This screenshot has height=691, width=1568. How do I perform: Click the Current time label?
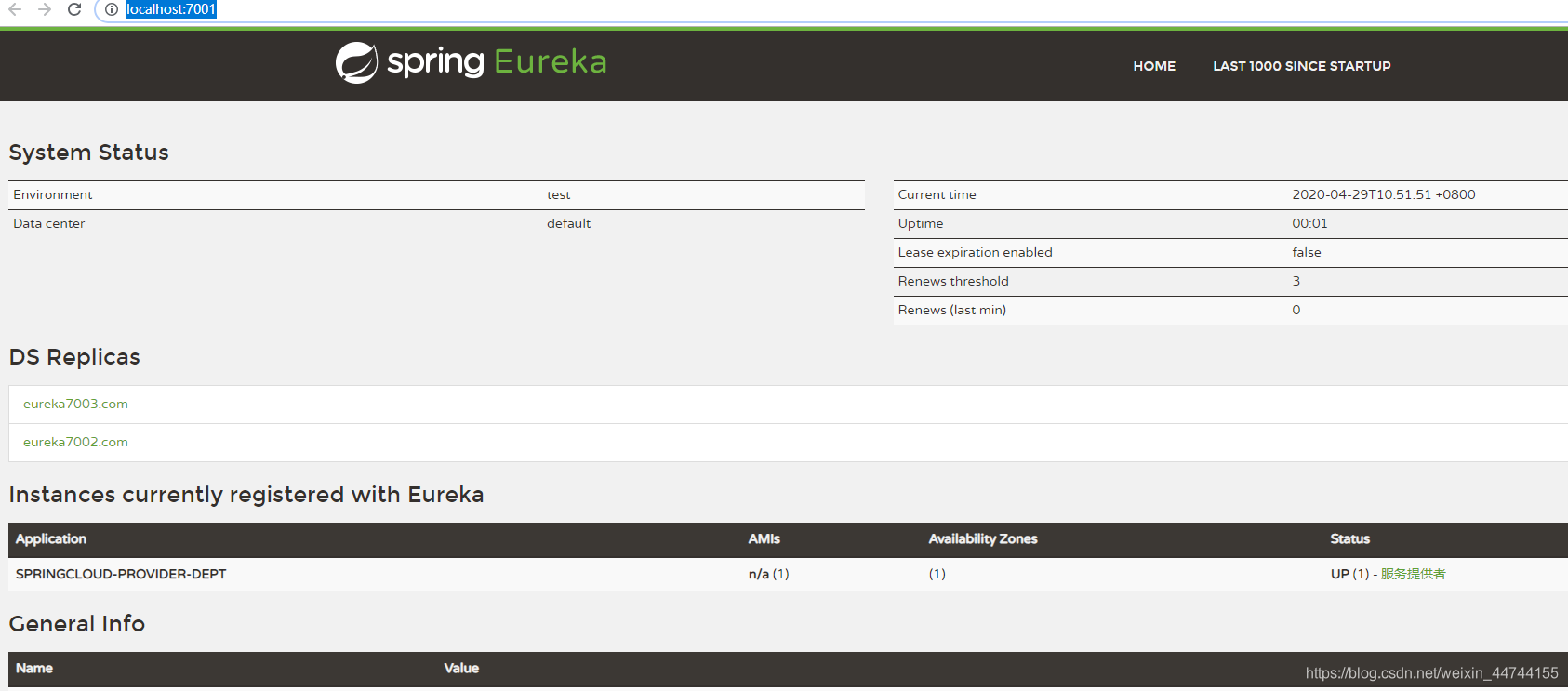coord(937,194)
